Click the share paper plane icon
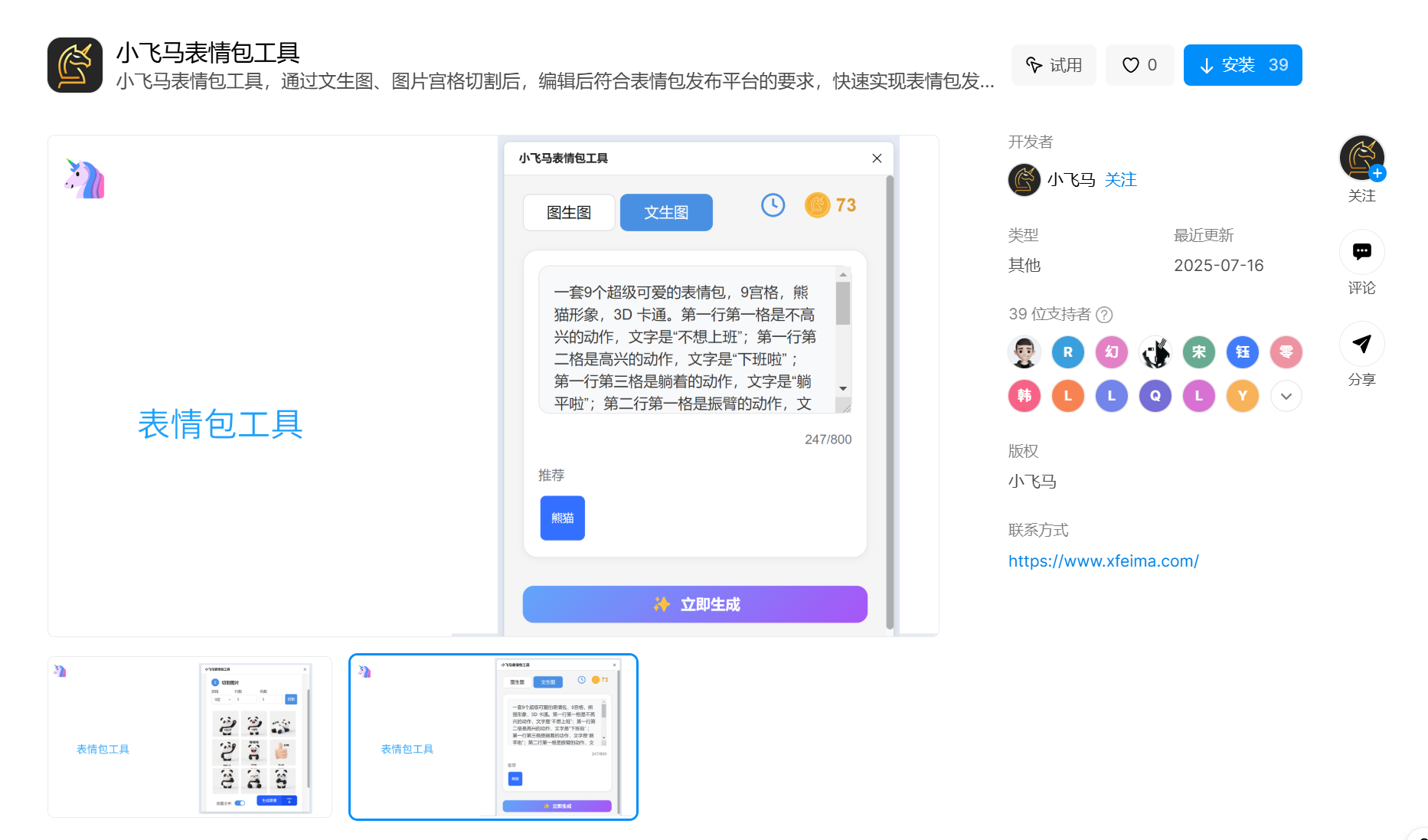The height and width of the screenshot is (840, 1428). 1361,344
